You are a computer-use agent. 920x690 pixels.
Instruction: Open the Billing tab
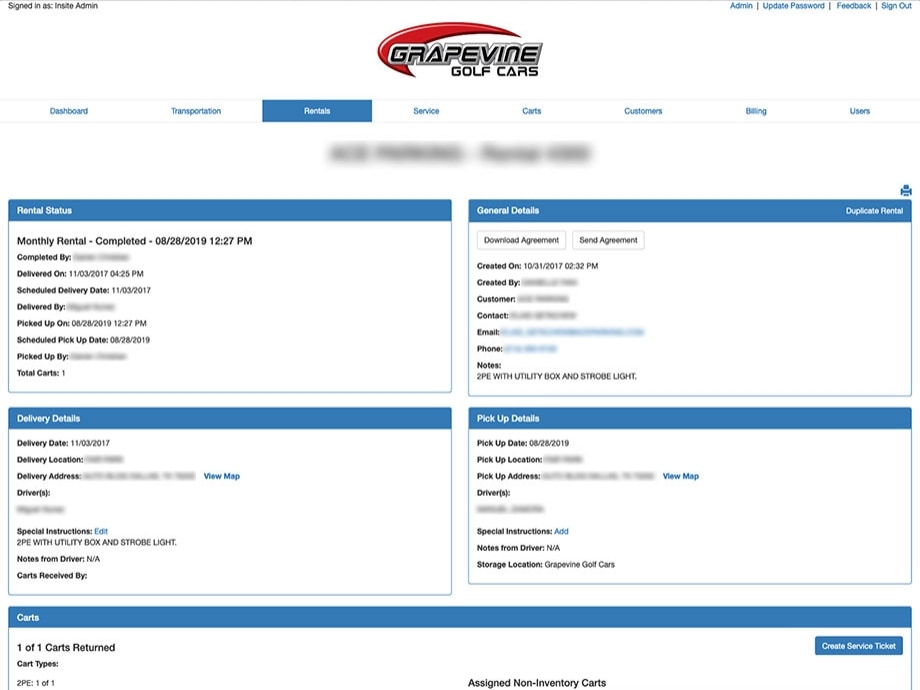coord(756,111)
